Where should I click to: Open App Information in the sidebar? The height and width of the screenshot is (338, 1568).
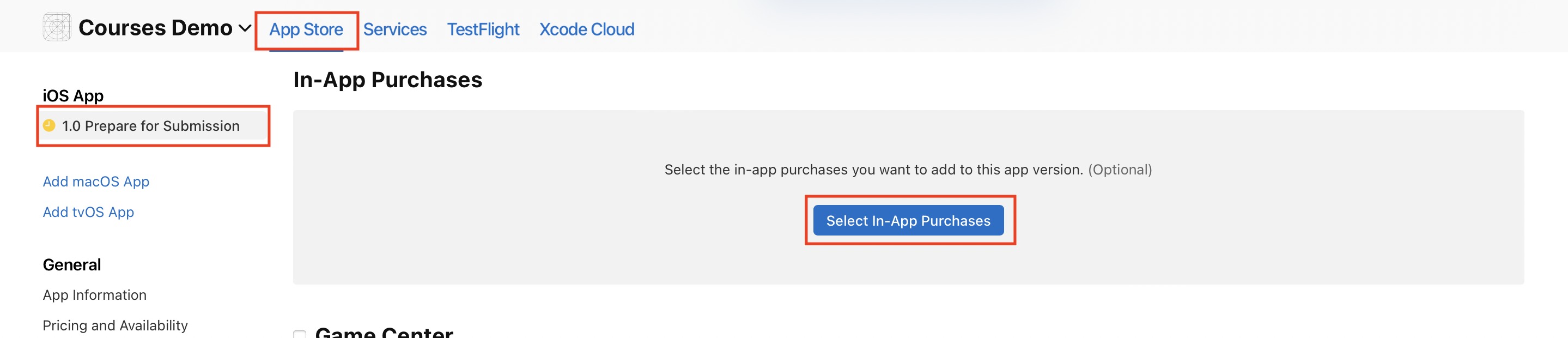pos(94,295)
